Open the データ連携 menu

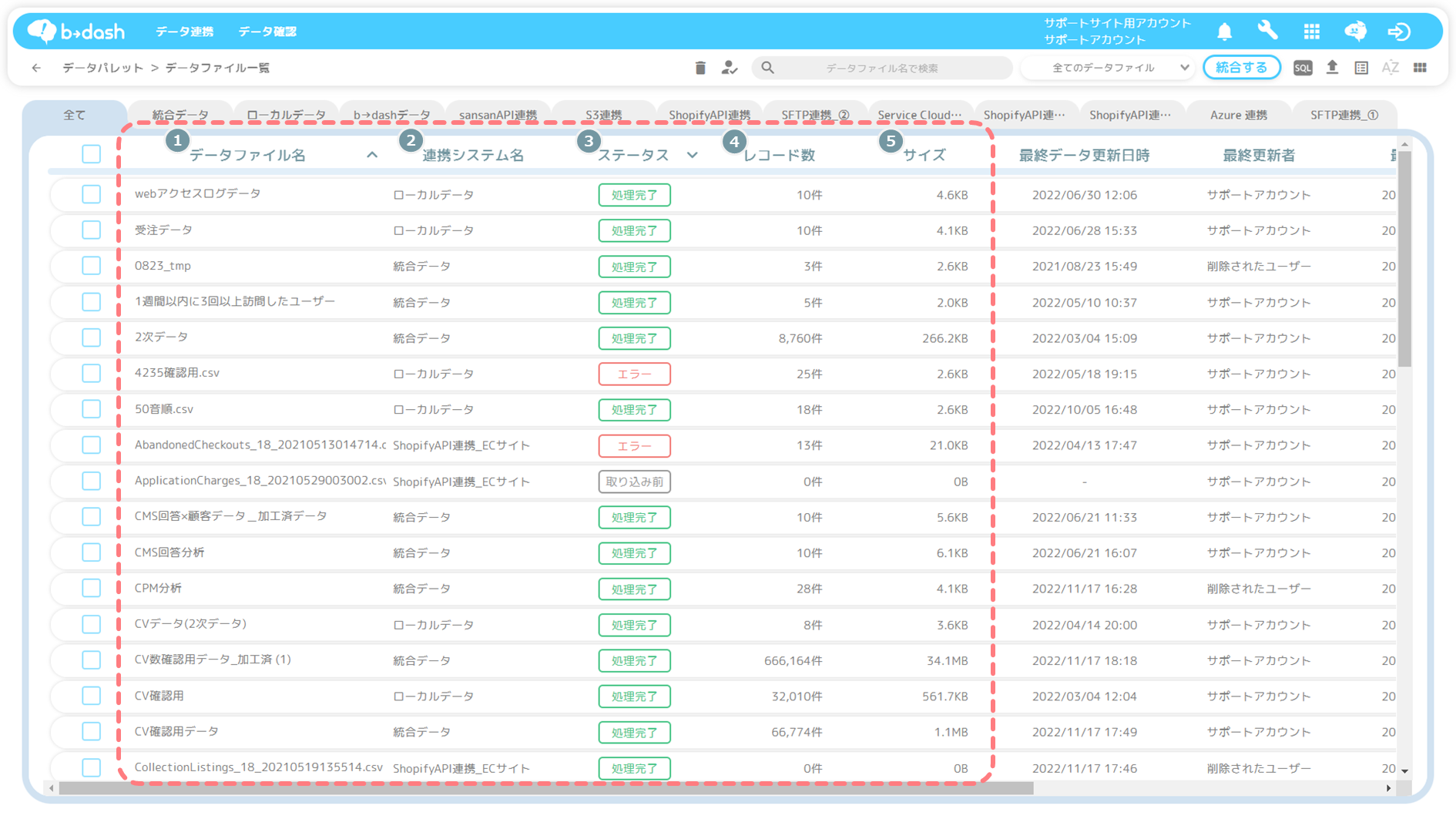185,32
